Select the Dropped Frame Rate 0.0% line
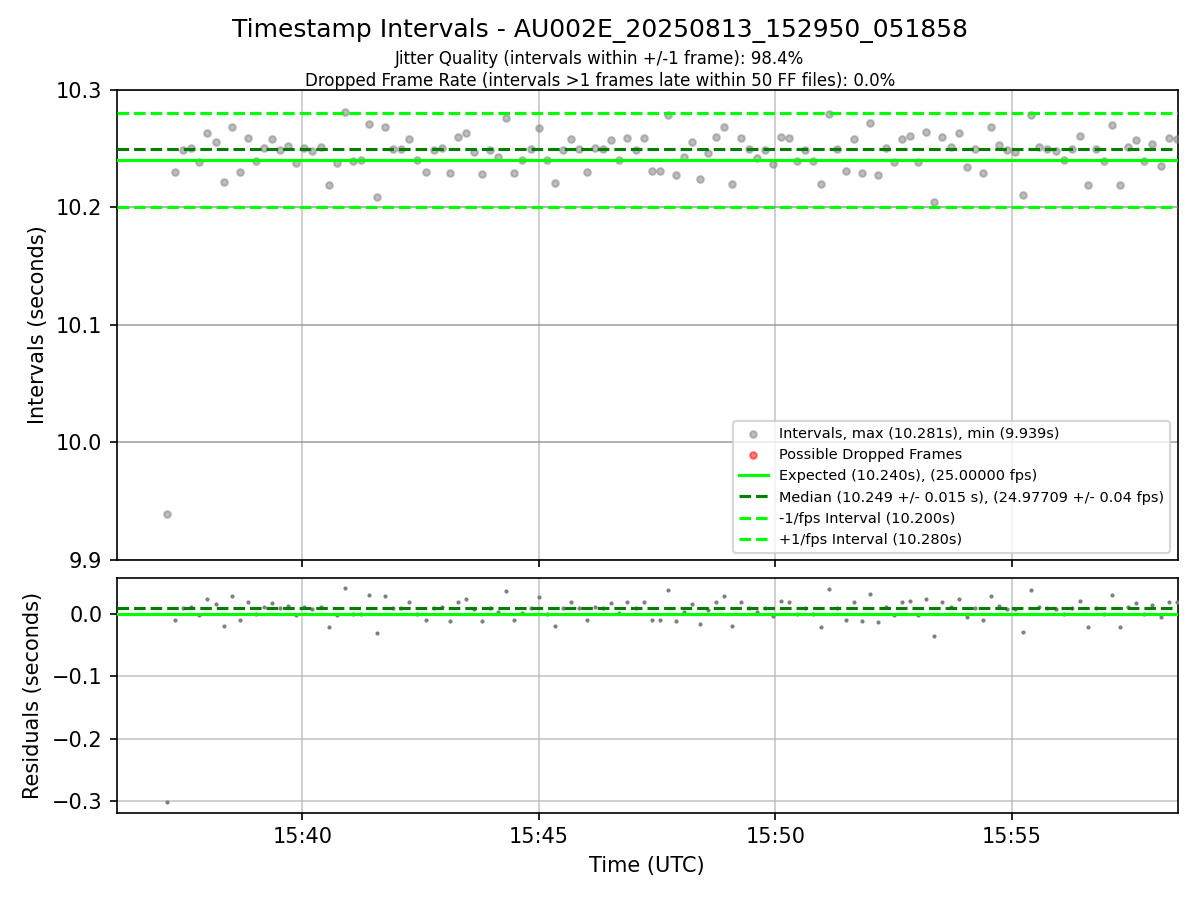This screenshot has width=1200, height=900. 600,80
